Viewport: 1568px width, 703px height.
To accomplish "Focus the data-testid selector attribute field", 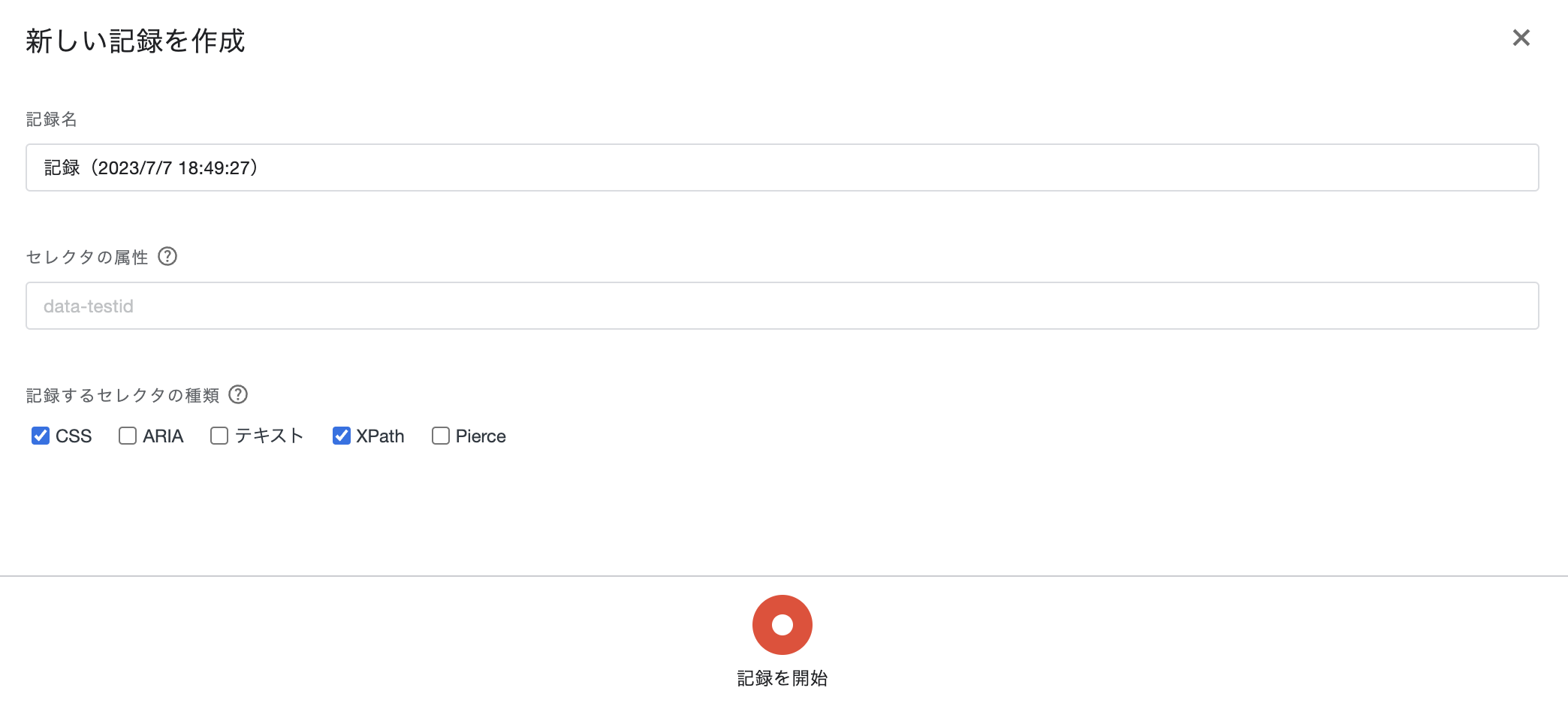I will 782,306.
